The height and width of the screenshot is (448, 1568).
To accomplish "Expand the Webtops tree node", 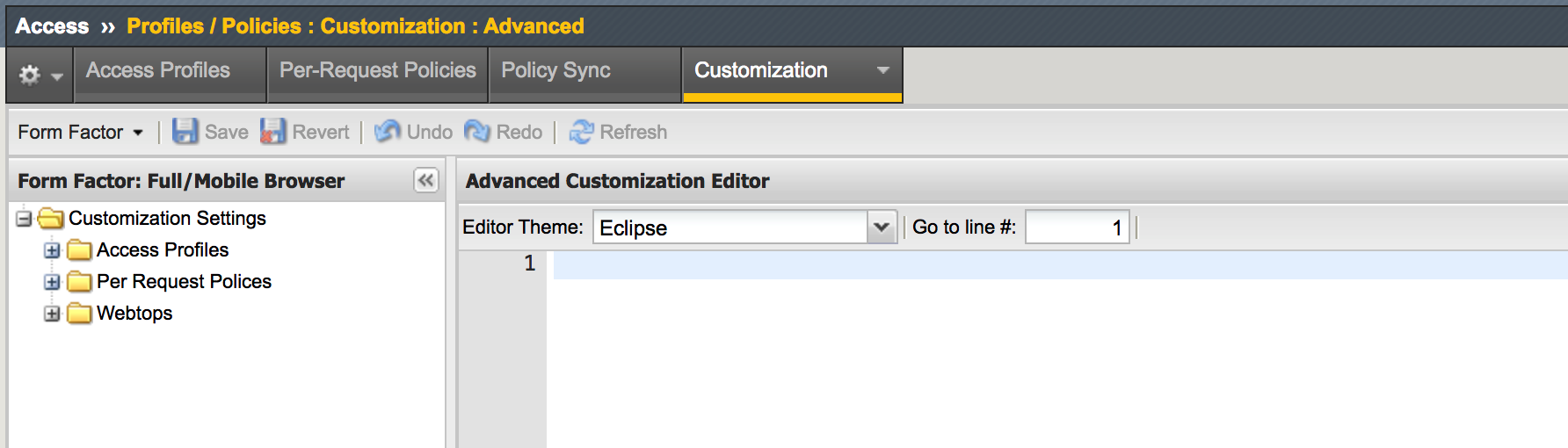I will [52, 314].
